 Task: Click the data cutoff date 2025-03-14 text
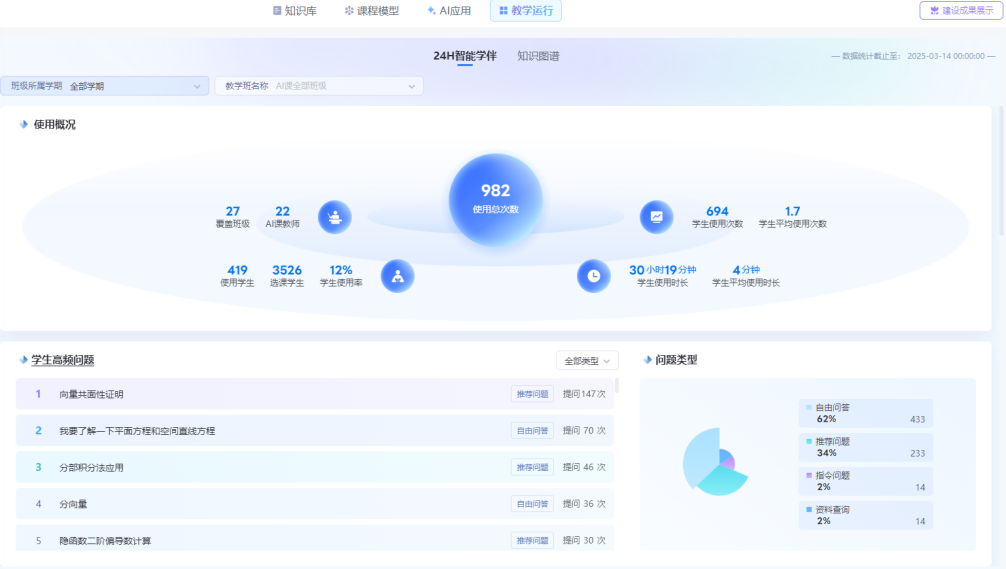pyautogui.click(x=913, y=56)
